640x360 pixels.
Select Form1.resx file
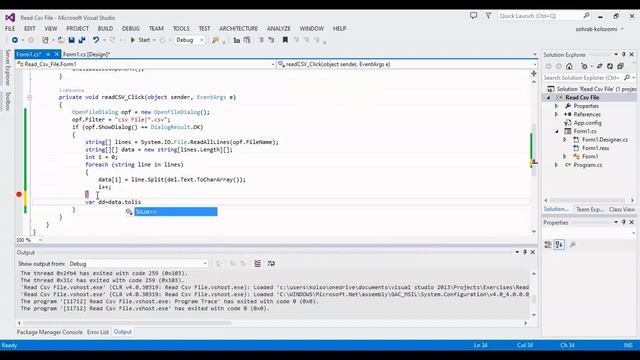tap(596, 148)
